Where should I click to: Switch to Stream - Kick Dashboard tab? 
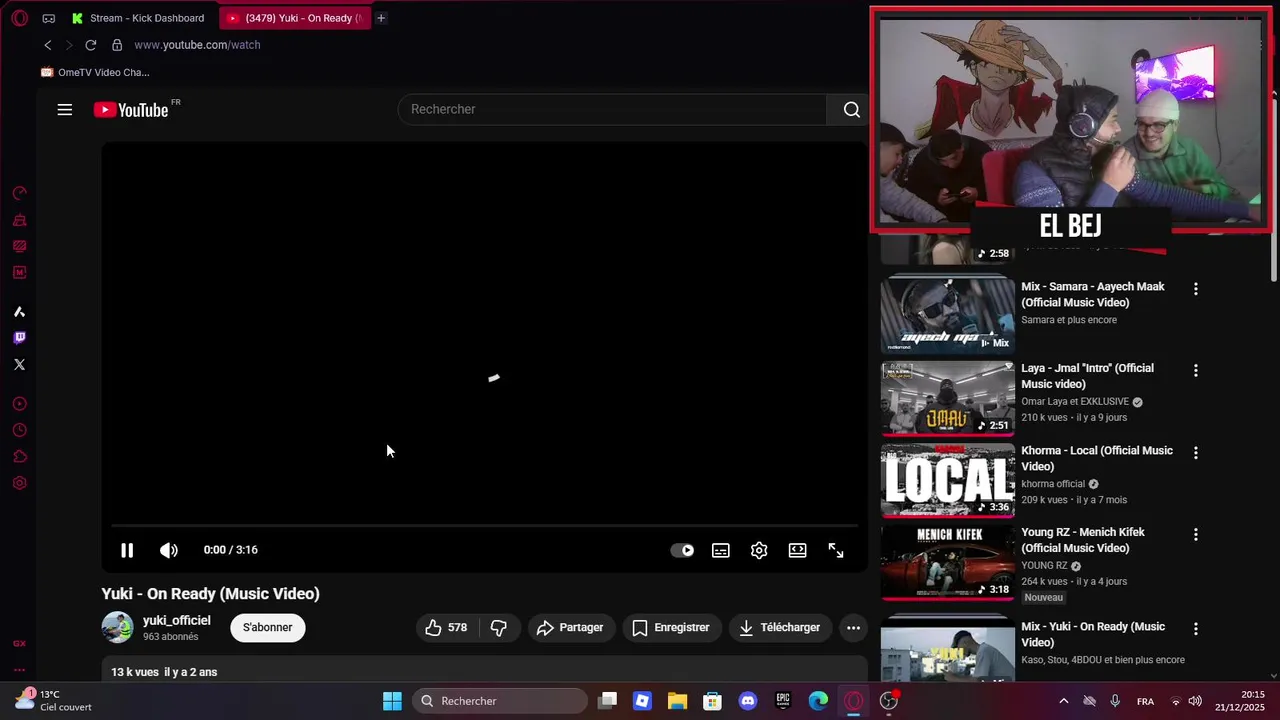point(137,18)
